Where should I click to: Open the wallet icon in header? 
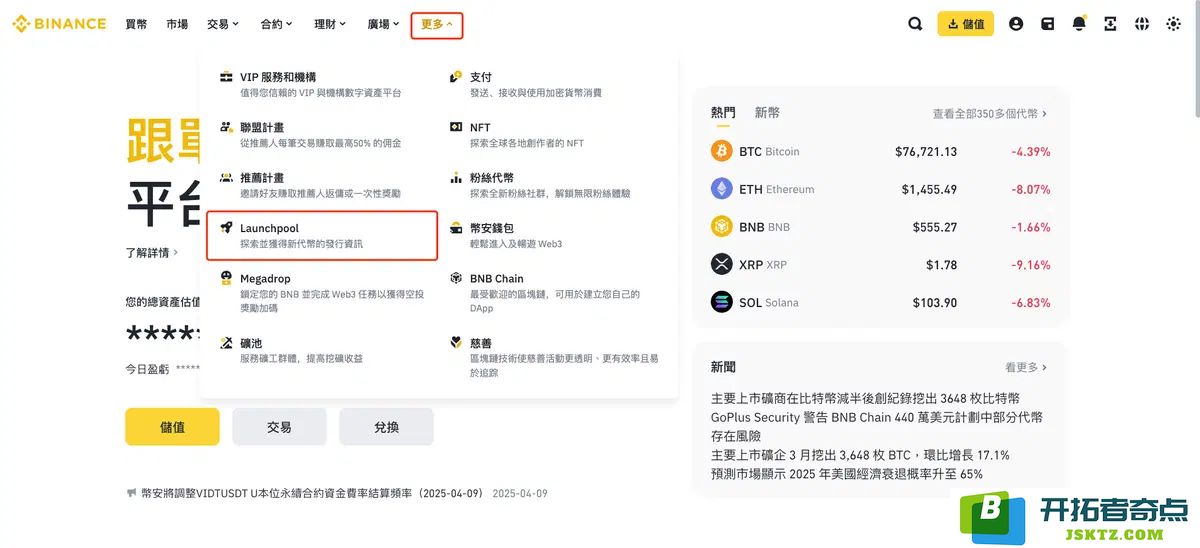1047,24
